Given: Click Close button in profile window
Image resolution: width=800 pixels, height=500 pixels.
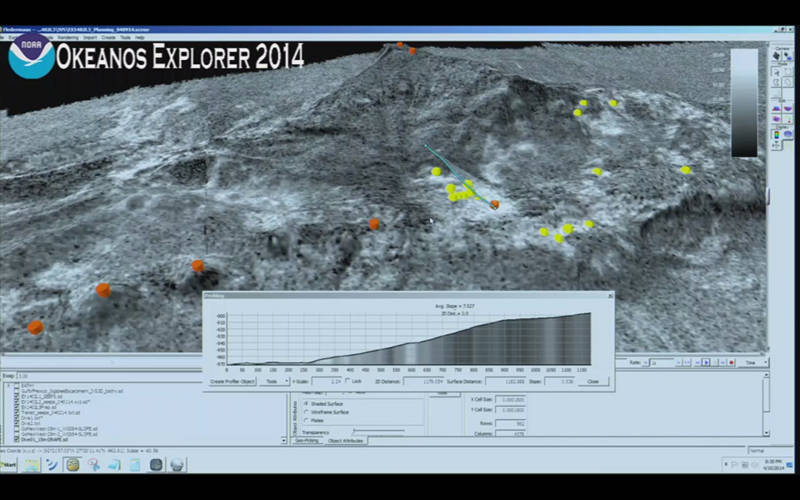Looking at the screenshot, I should 593,382.
